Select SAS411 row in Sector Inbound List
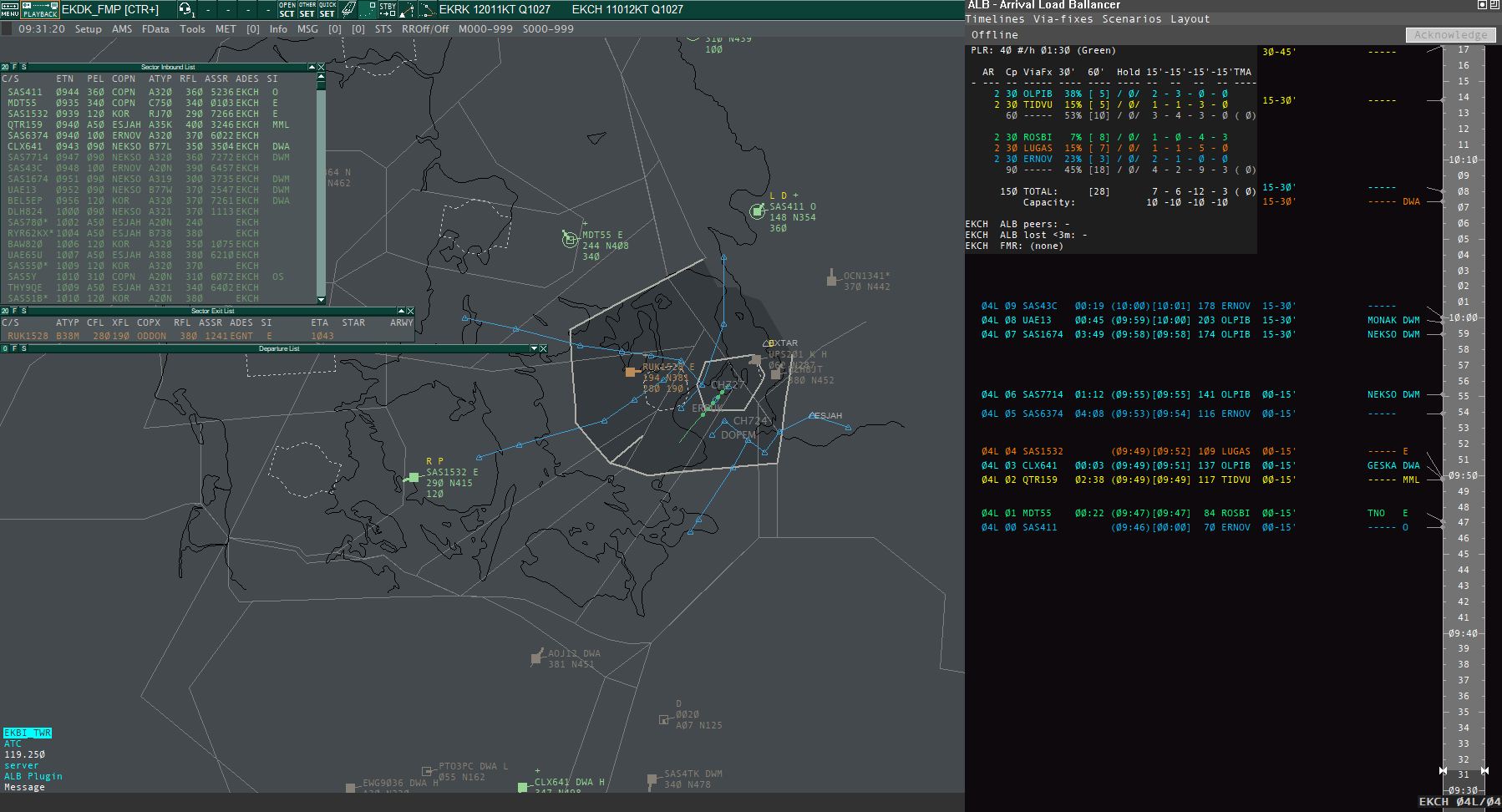Image resolution: width=1502 pixels, height=812 pixels. 25,93
